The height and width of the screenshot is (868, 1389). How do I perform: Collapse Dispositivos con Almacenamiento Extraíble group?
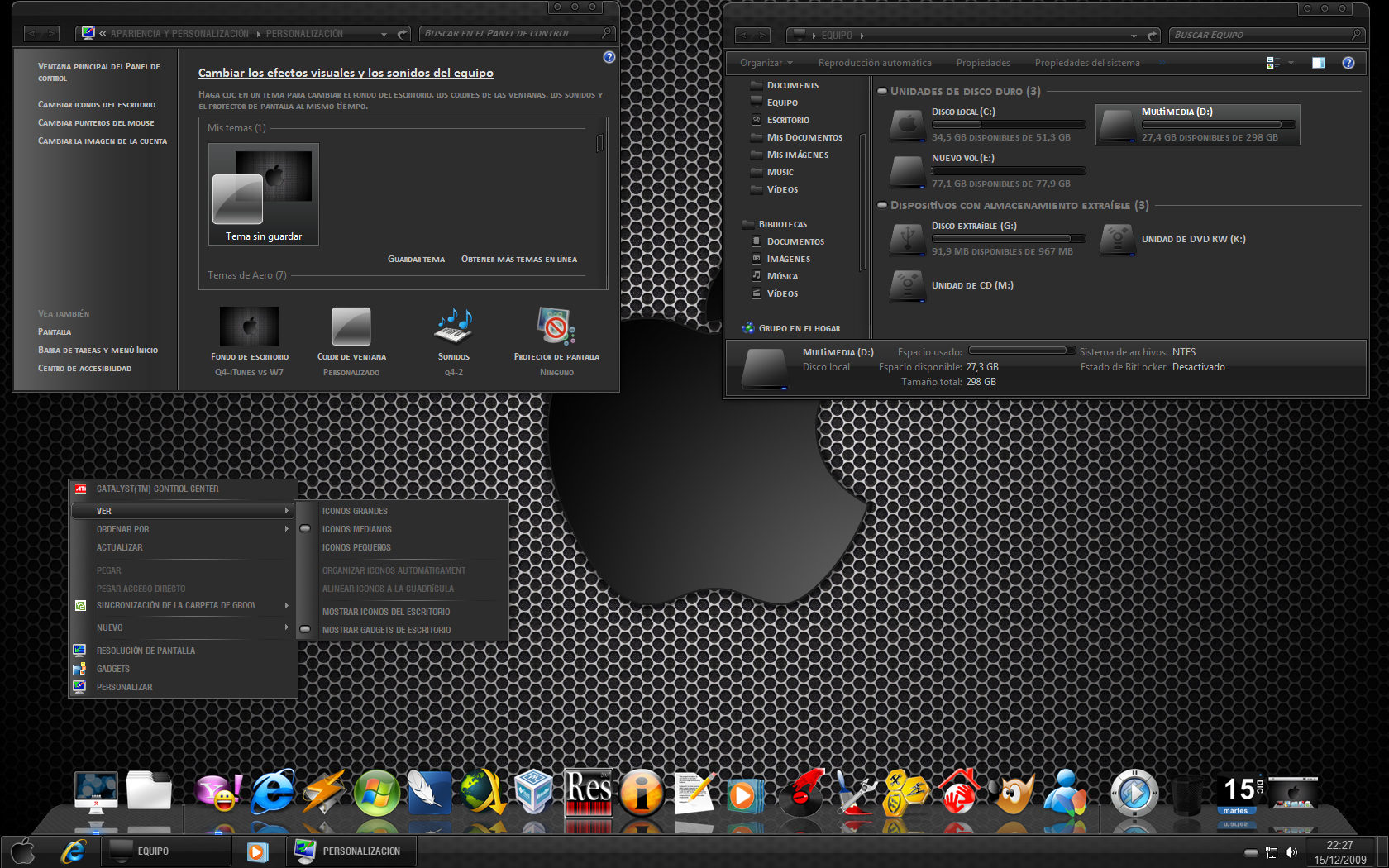(x=882, y=205)
